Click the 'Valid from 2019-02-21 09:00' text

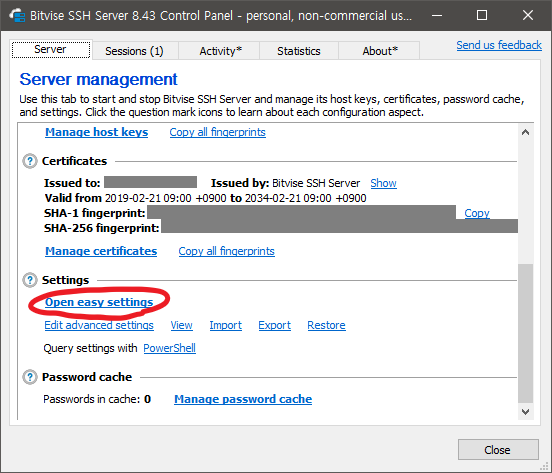tap(118, 198)
